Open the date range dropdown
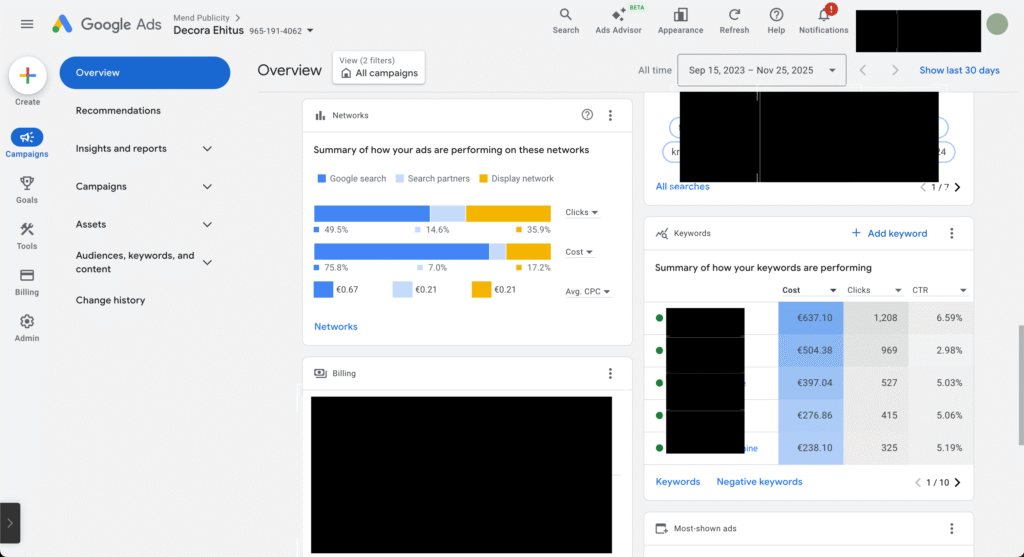1024x557 pixels. [x=761, y=70]
